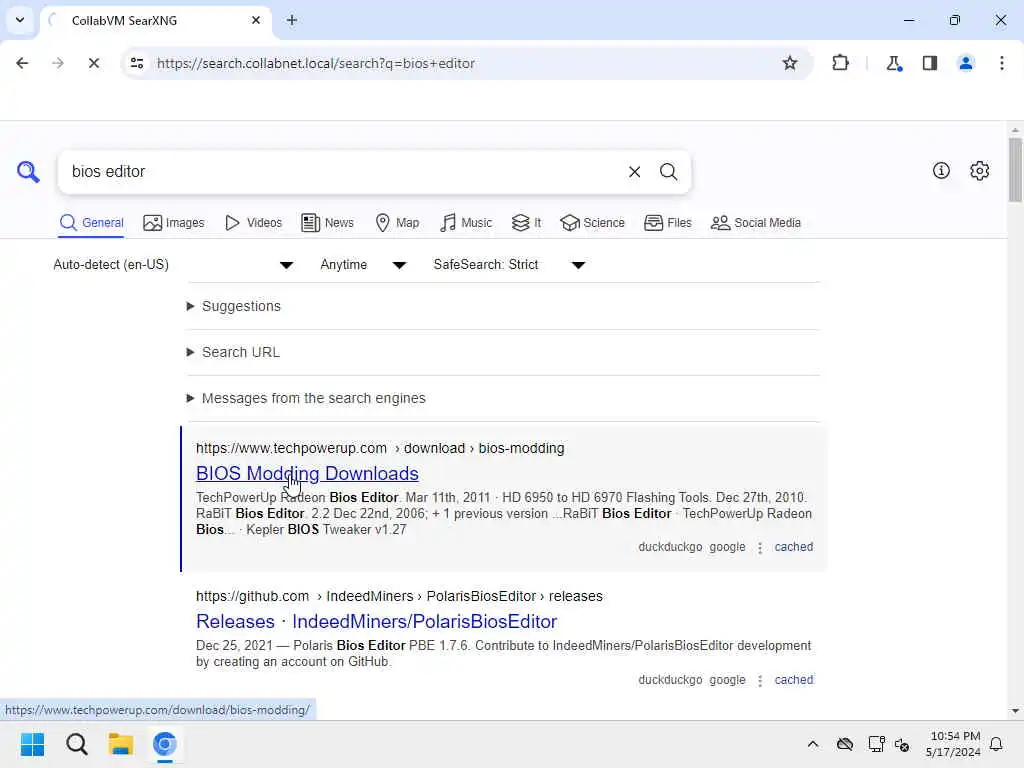Open Chrome Labs flask icon
Viewport: 1024px width, 768px height.
pos(893,63)
